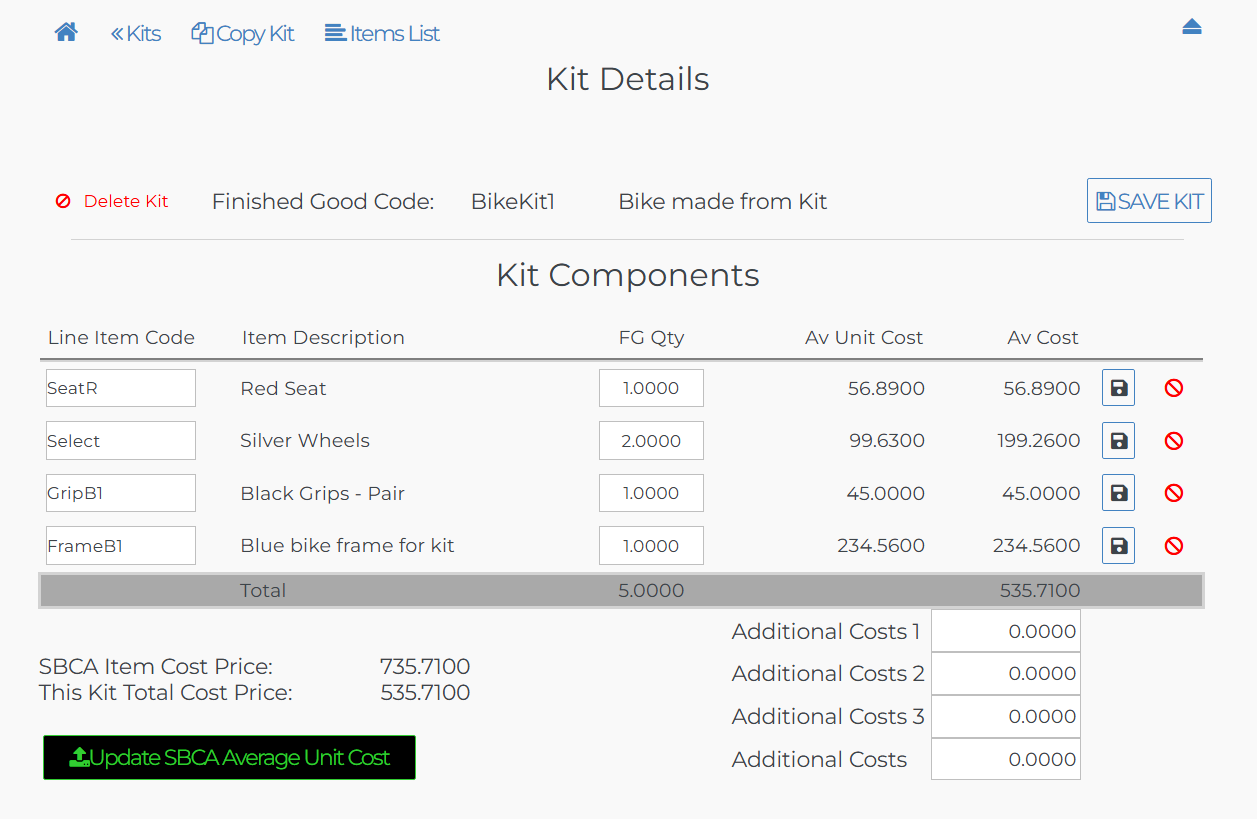Save the Red Seat line item
This screenshot has height=819, width=1257.
1118,388
